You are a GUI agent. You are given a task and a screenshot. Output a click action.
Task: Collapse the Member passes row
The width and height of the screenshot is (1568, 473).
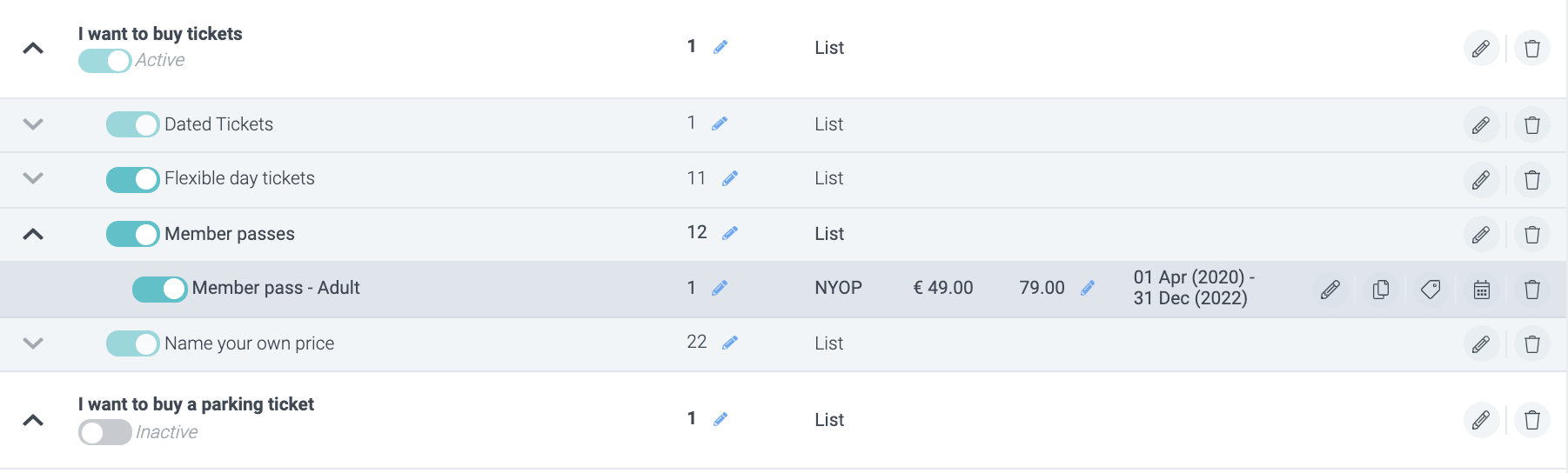coord(33,234)
